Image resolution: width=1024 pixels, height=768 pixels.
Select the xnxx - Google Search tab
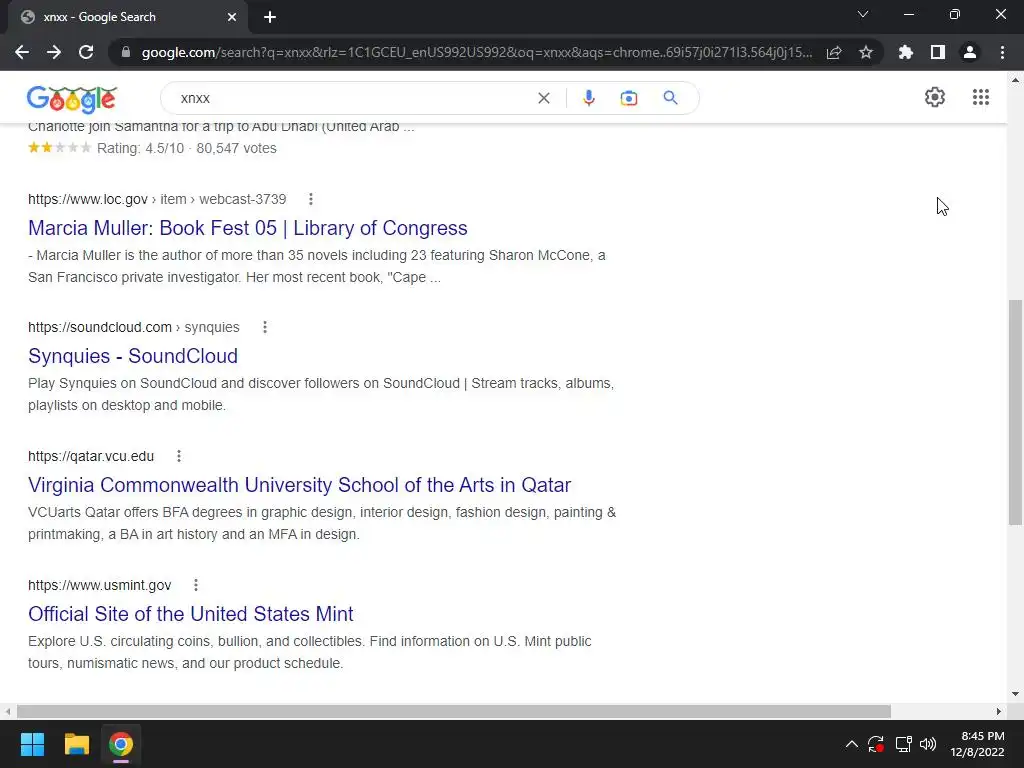118,17
